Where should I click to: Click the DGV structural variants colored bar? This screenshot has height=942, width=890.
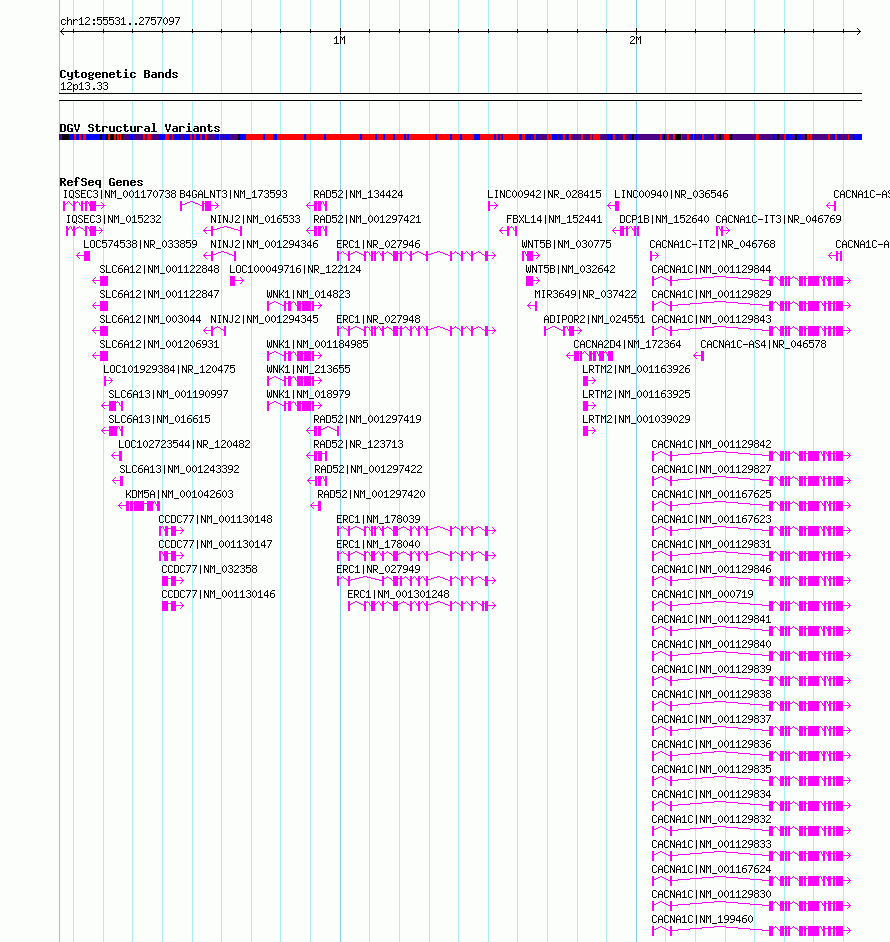tap(460, 138)
